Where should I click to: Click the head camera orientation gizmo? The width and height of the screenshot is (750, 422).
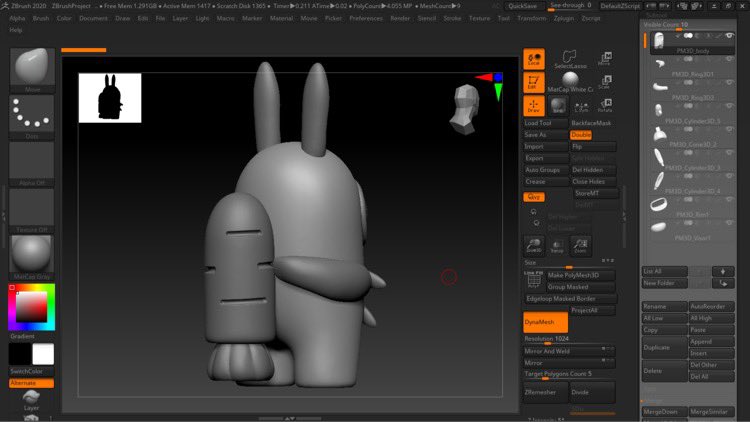tap(464, 109)
